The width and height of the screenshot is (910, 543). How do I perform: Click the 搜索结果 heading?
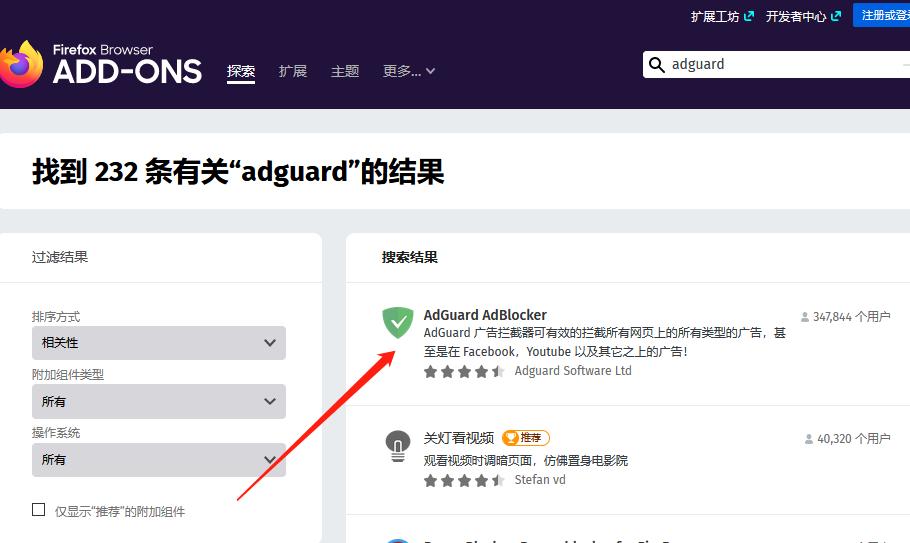click(x=410, y=257)
